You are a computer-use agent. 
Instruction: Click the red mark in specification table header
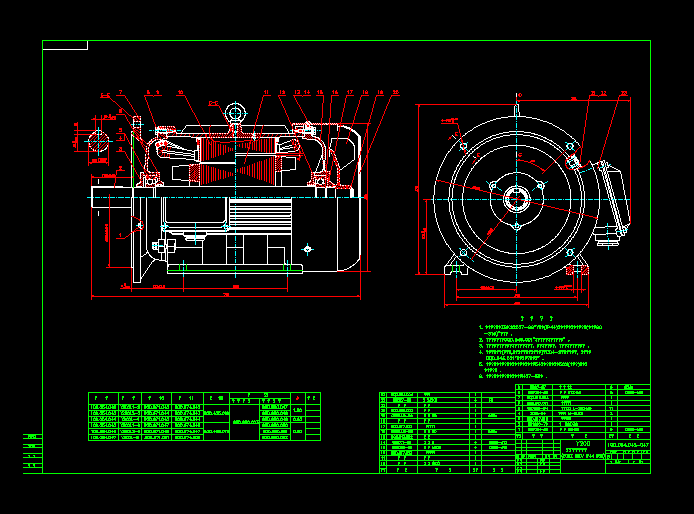coord(297,398)
